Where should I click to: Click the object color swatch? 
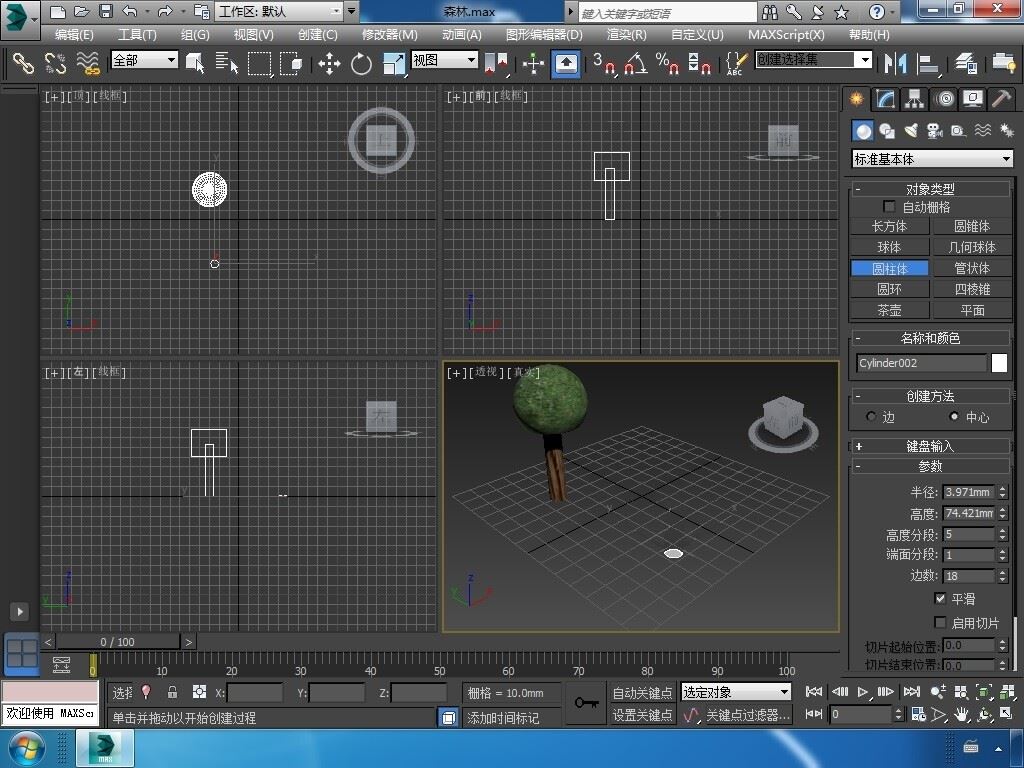coord(999,363)
